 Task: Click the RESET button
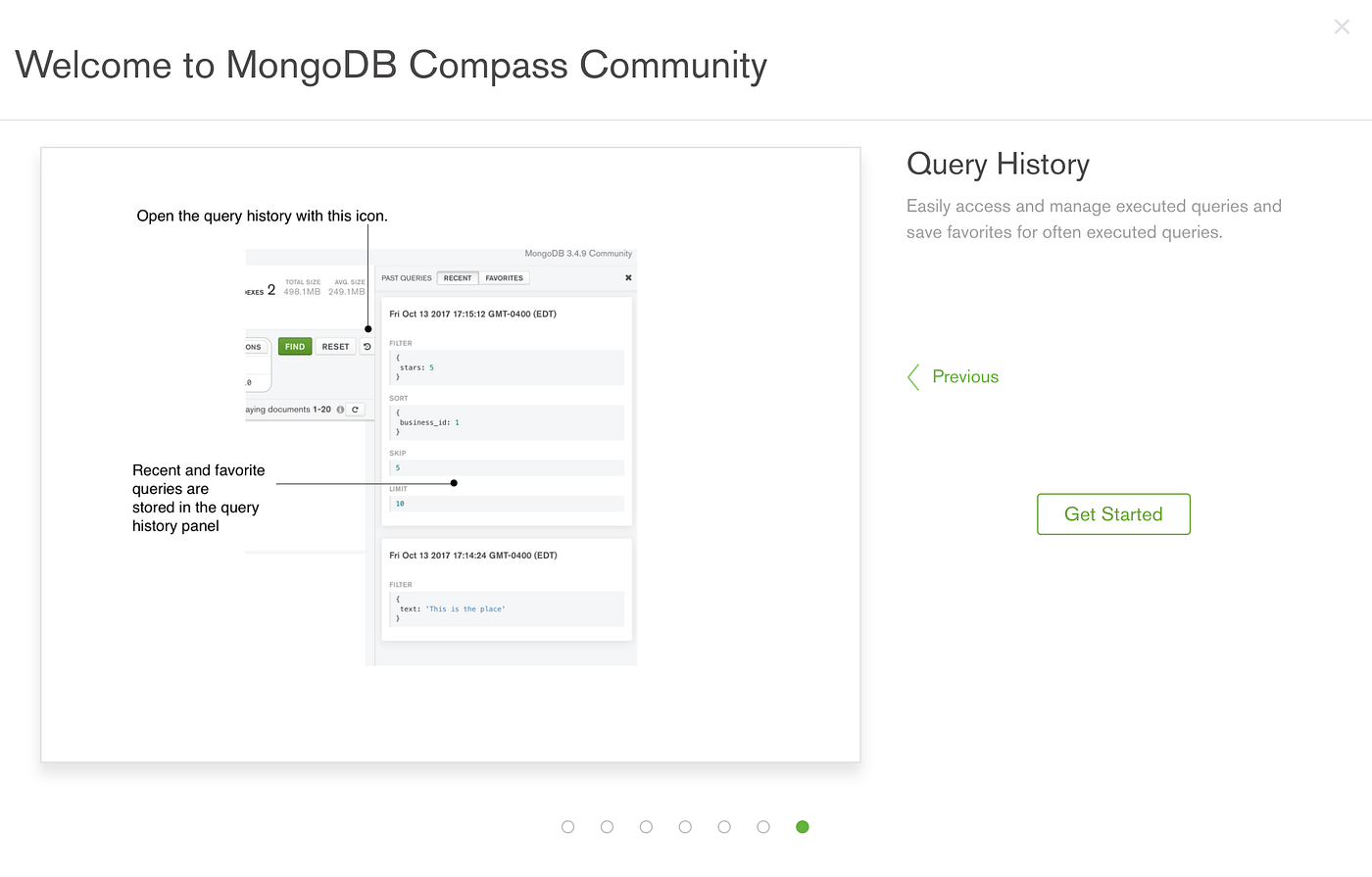pos(335,346)
